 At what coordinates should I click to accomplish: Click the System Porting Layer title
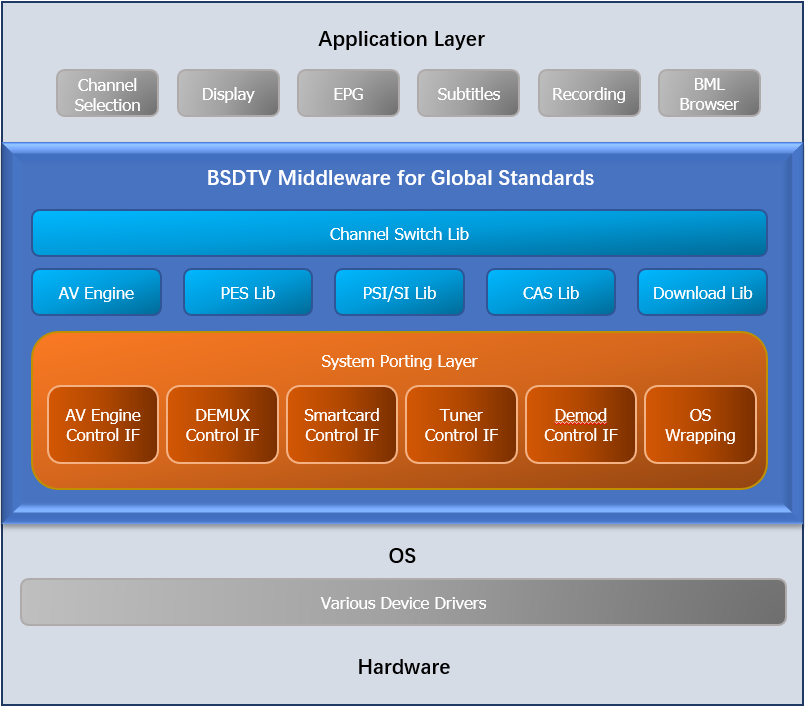click(399, 361)
